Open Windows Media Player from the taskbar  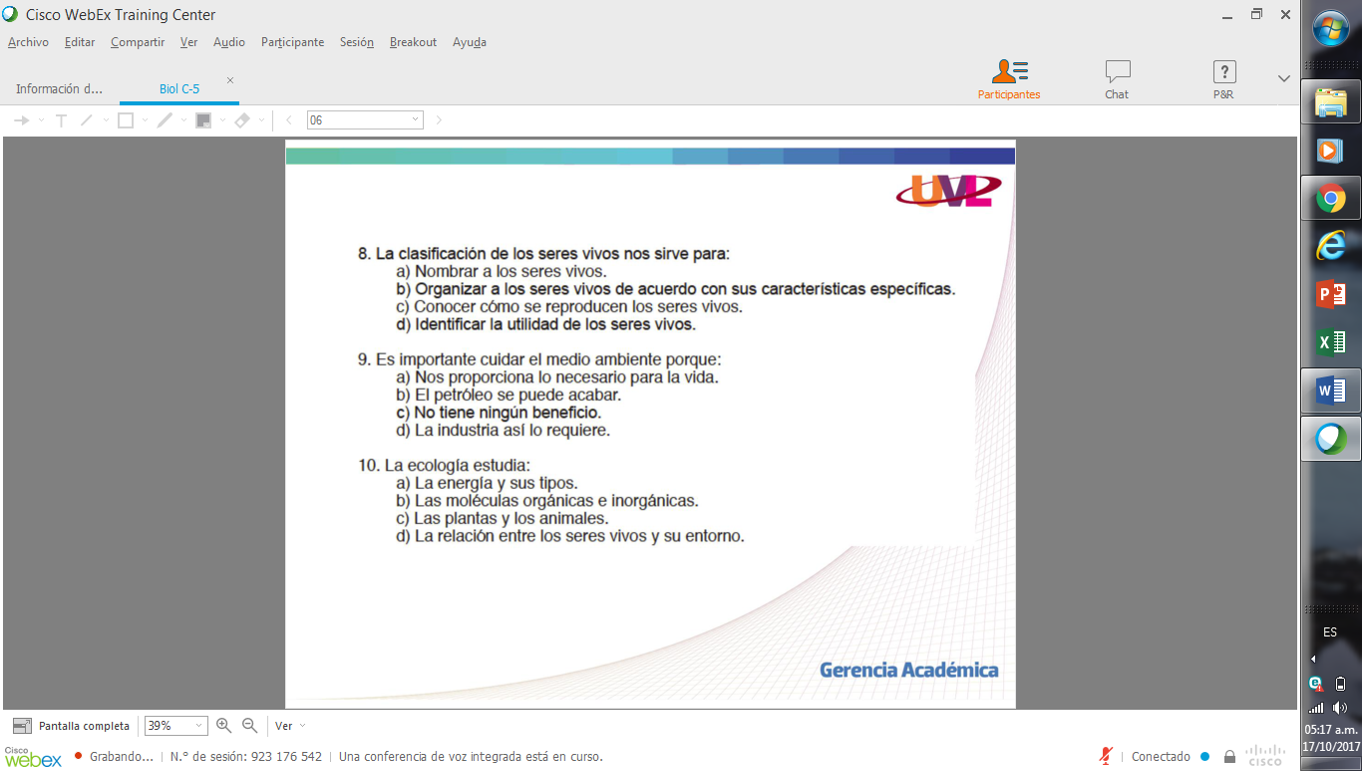click(1331, 150)
